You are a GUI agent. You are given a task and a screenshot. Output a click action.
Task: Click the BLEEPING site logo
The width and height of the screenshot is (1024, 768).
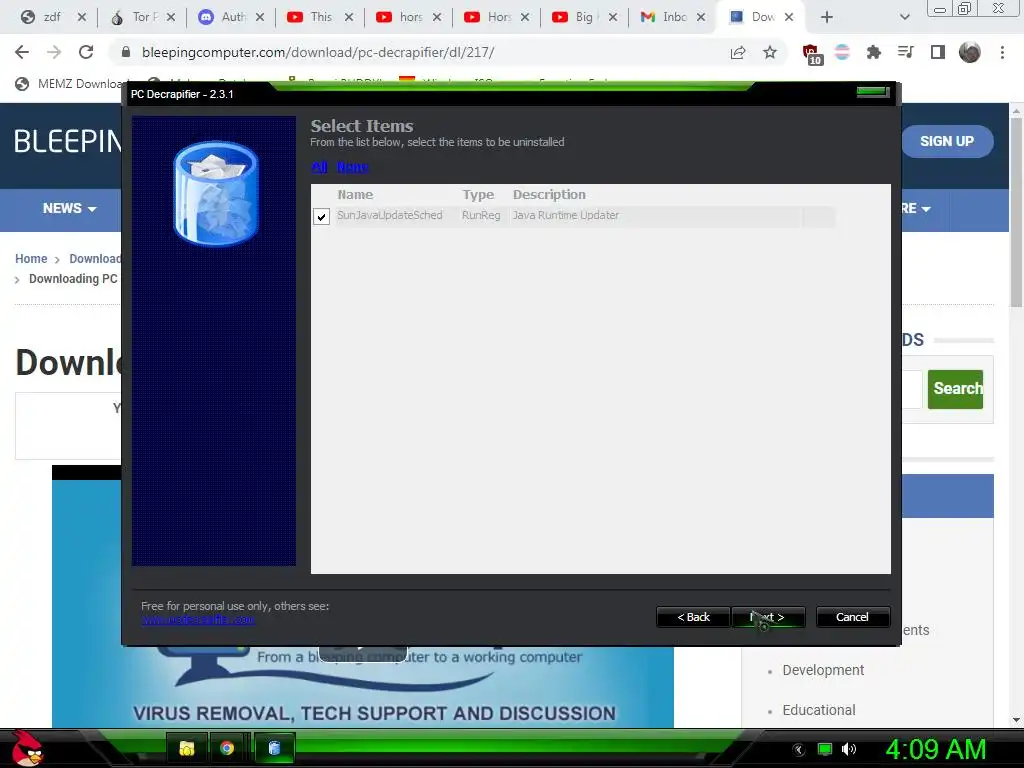(67, 141)
